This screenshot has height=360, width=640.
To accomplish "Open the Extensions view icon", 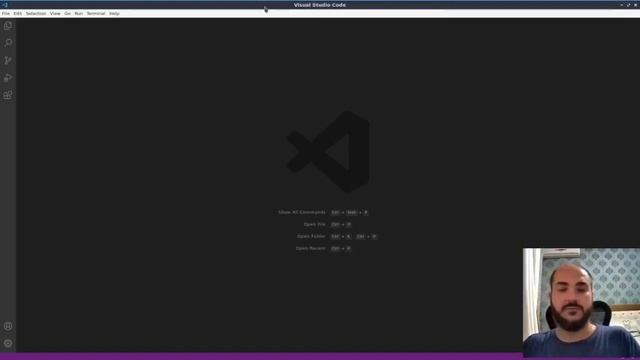I will pos(8,95).
